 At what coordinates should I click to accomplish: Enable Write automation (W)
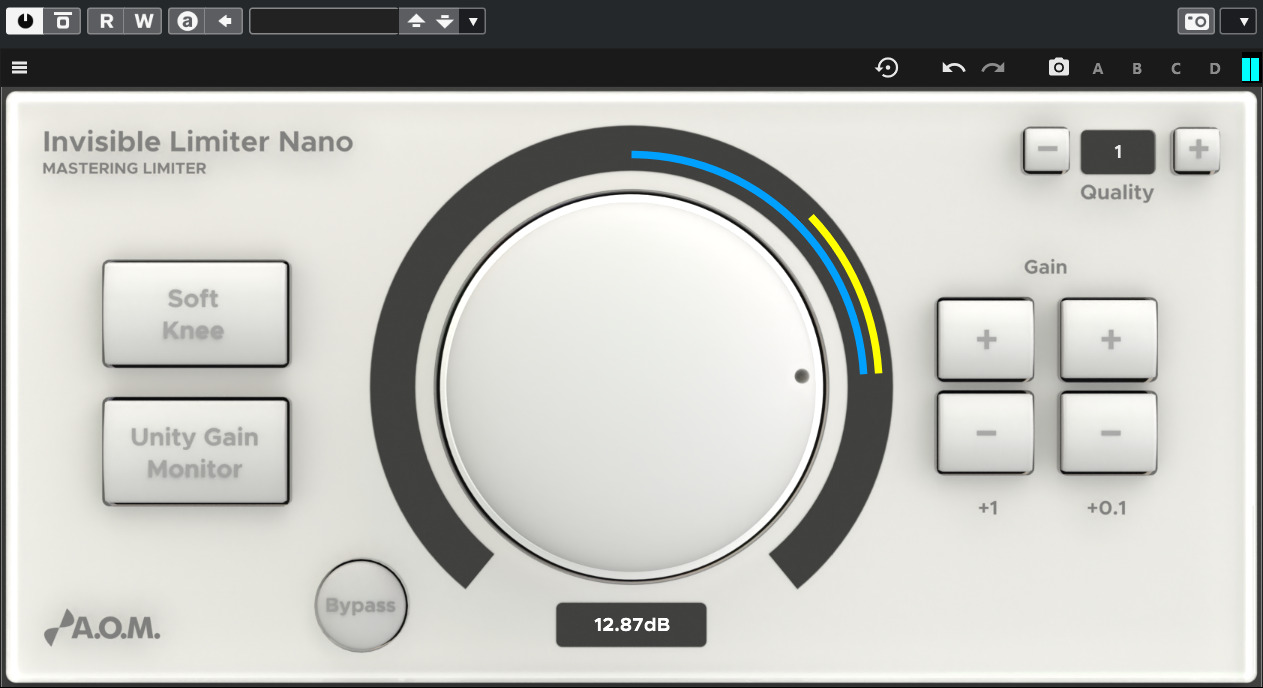tap(144, 21)
